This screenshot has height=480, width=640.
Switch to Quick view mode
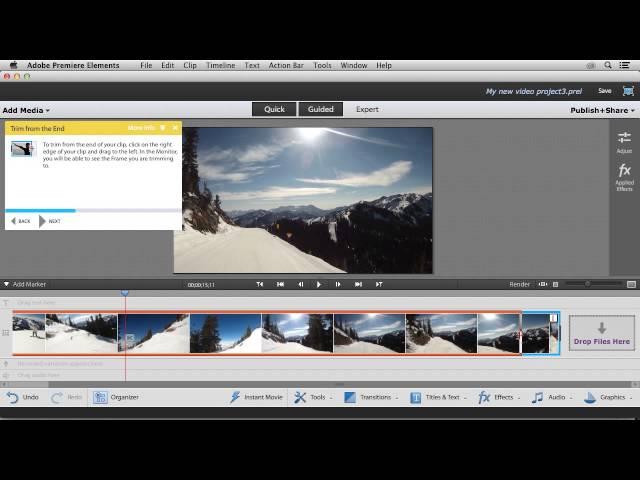click(x=274, y=109)
